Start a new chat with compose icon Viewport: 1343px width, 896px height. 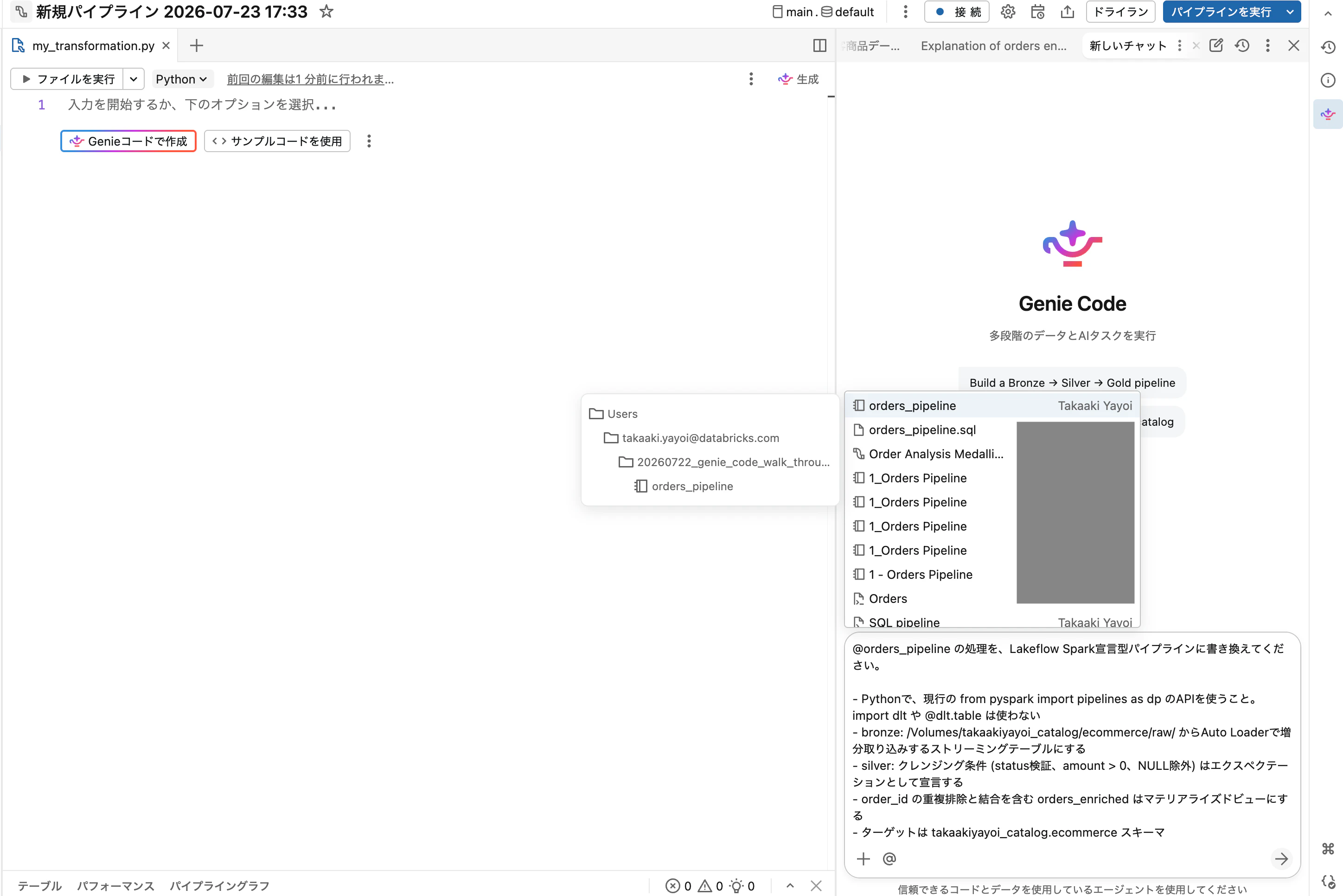1216,46
